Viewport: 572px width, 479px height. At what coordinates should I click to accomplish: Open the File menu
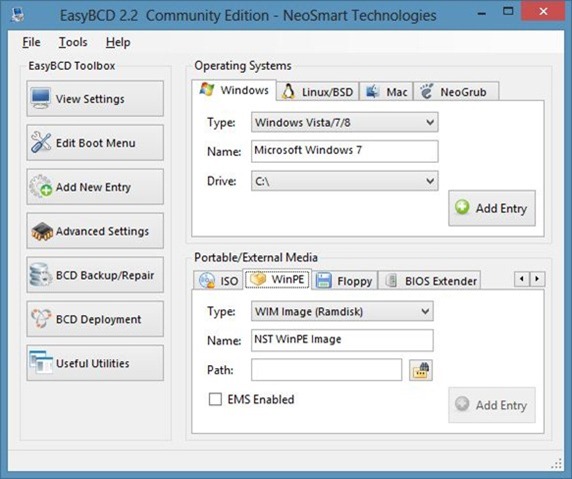pos(31,42)
